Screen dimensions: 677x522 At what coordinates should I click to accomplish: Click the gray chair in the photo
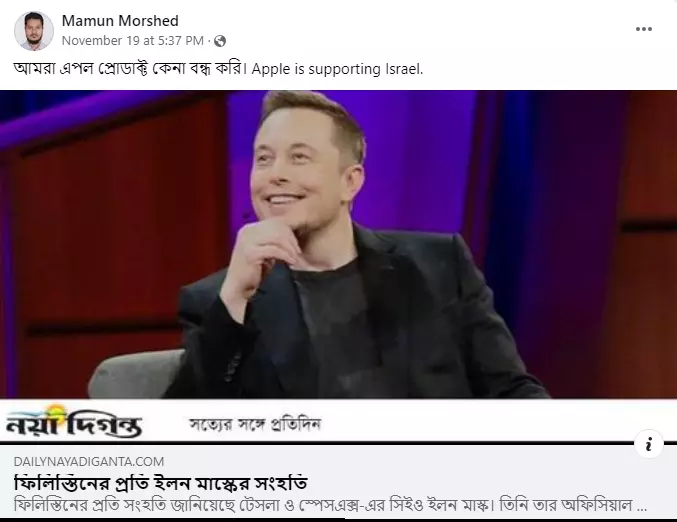coord(136,373)
